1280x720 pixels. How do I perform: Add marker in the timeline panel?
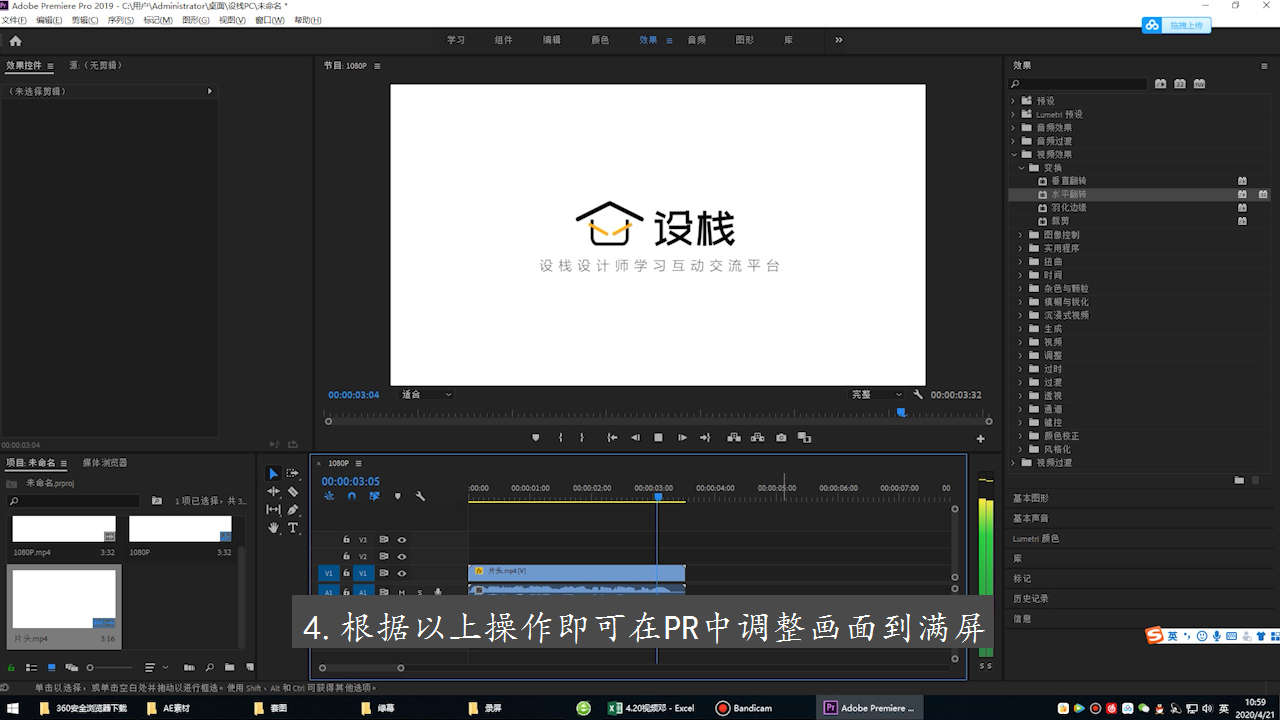pyautogui.click(x=398, y=496)
